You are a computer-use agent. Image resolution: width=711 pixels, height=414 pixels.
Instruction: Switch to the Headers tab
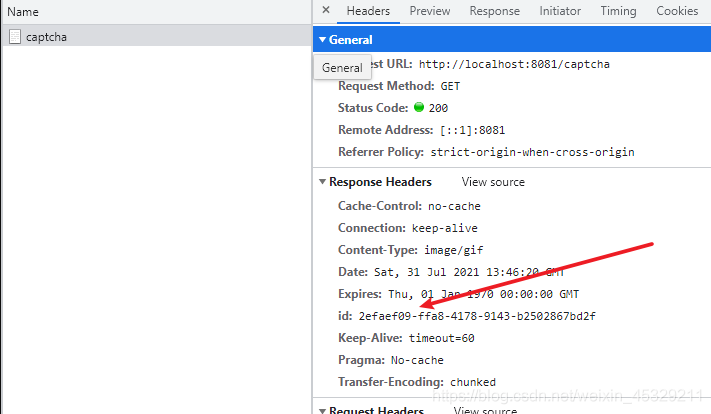pyautogui.click(x=368, y=11)
